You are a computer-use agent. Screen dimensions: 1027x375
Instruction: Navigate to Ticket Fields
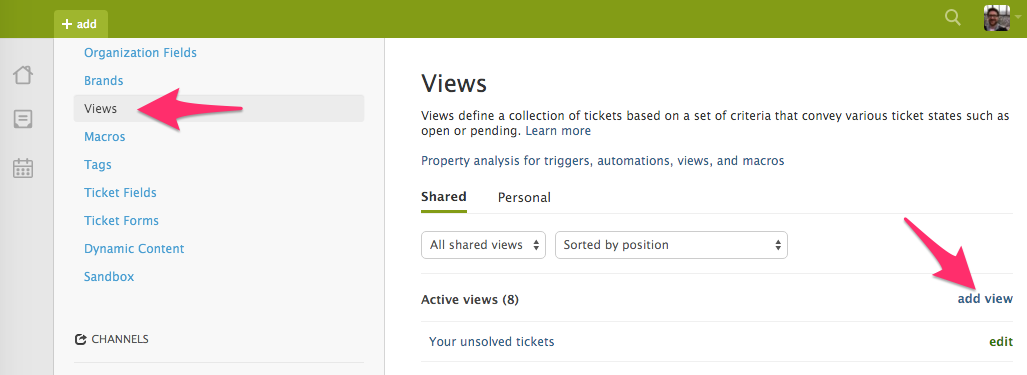120,192
